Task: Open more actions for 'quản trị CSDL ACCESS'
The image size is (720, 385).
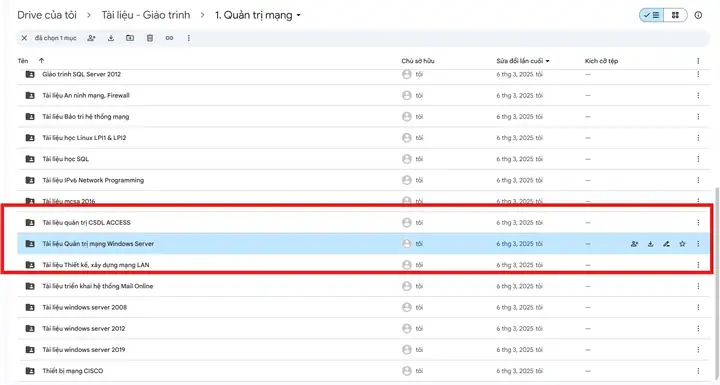Action: tap(698, 223)
